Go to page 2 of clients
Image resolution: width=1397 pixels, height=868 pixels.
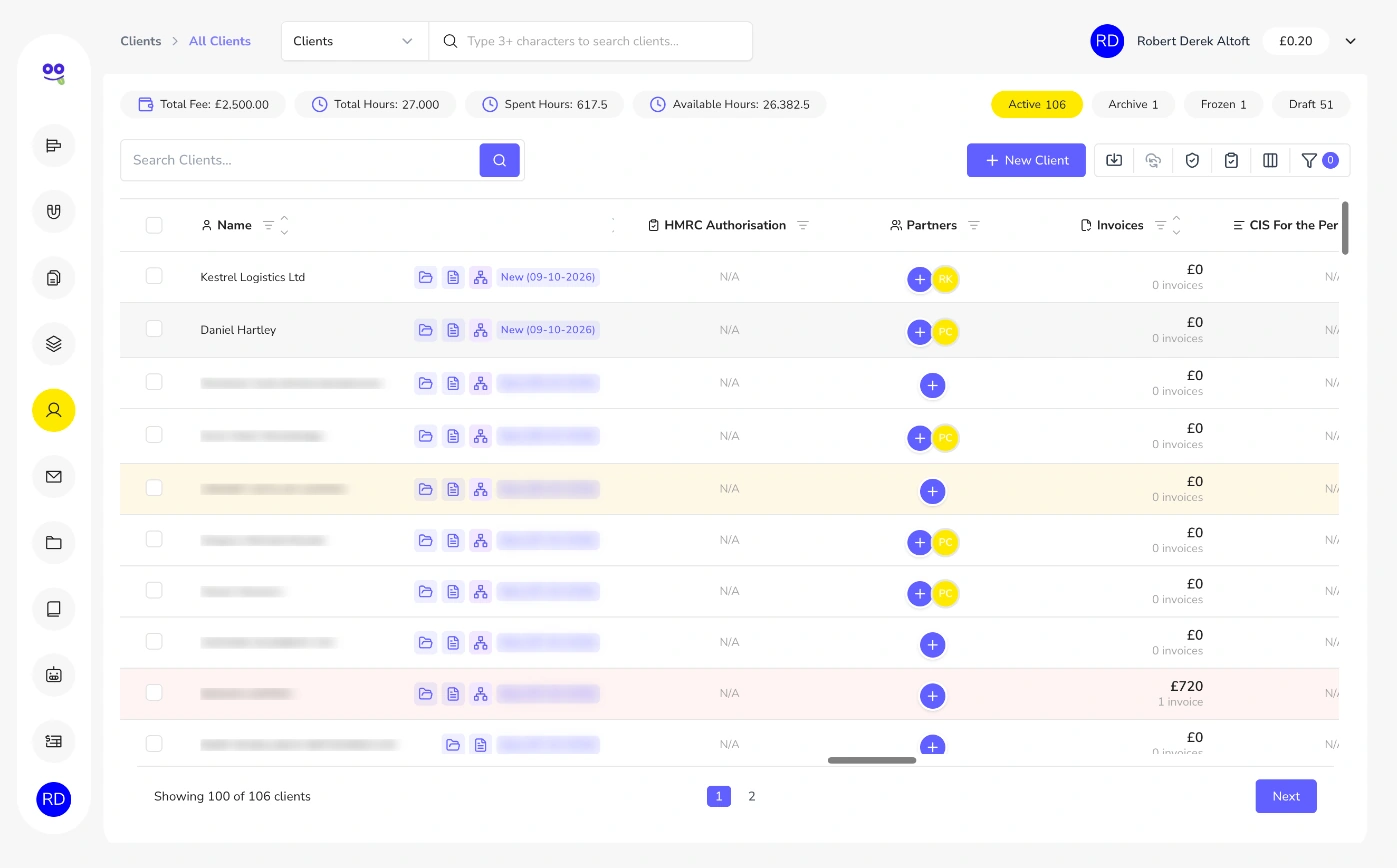[752, 796]
